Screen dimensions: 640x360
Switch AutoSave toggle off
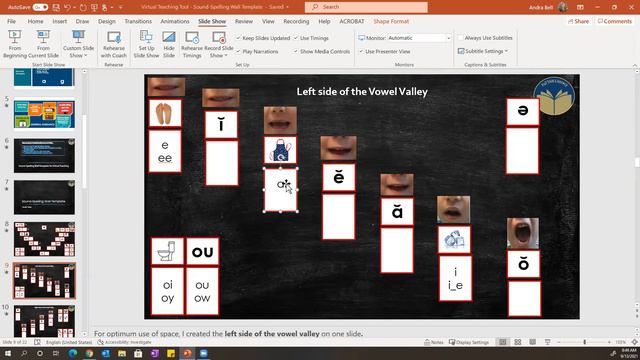click(40, 7)
